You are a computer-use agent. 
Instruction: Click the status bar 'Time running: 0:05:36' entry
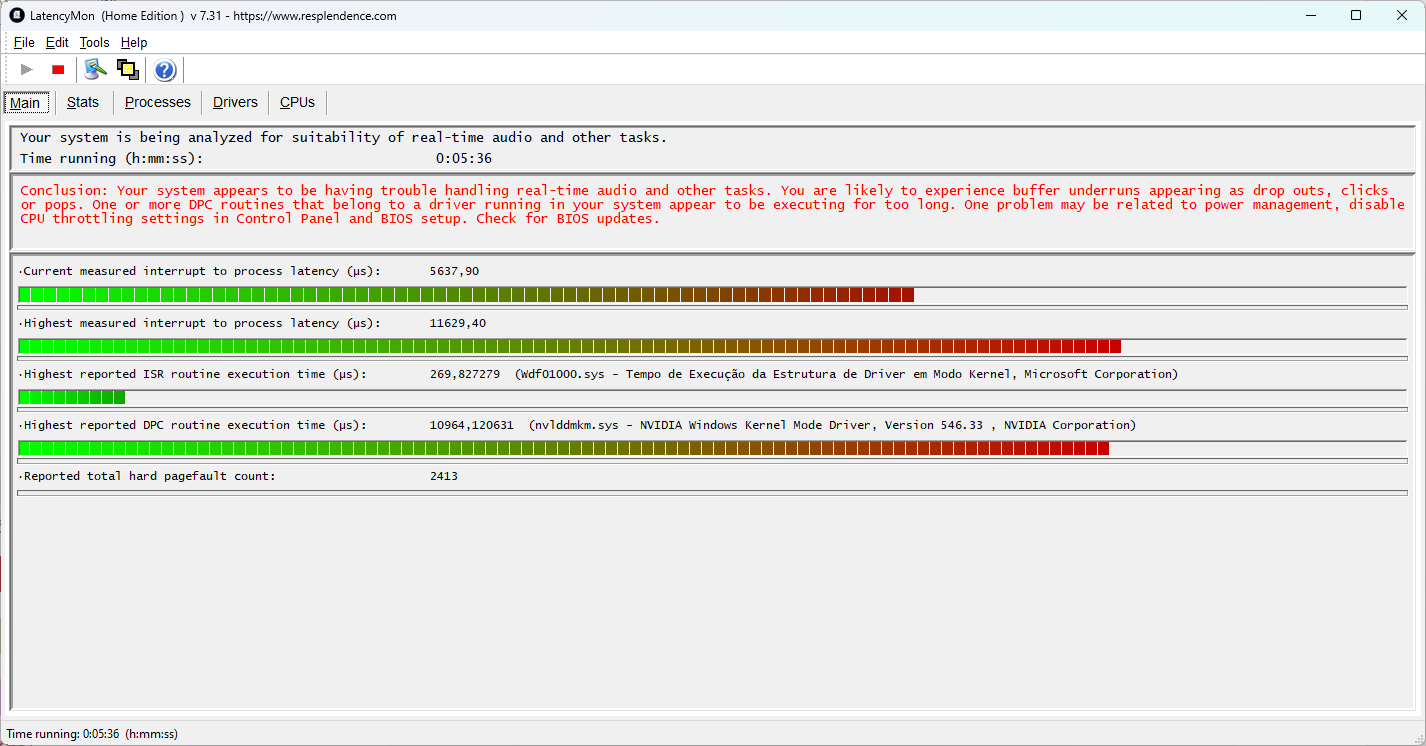[92, 733]
